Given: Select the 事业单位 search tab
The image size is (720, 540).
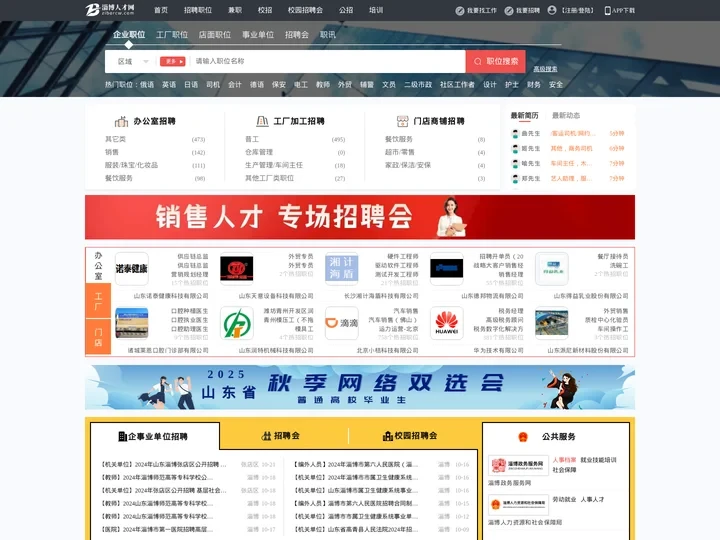Looking at the screenshot, I should click(258, 34).
